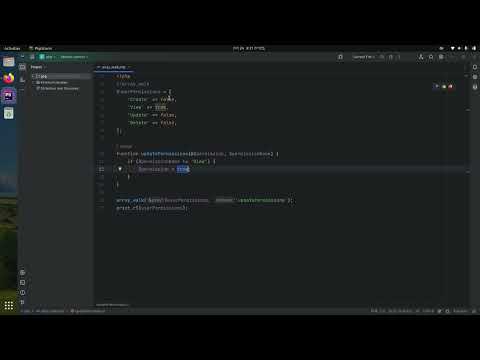The image size is (480, 360).
Task: Open the Current File run configuration dropdown
Action: 364,57
